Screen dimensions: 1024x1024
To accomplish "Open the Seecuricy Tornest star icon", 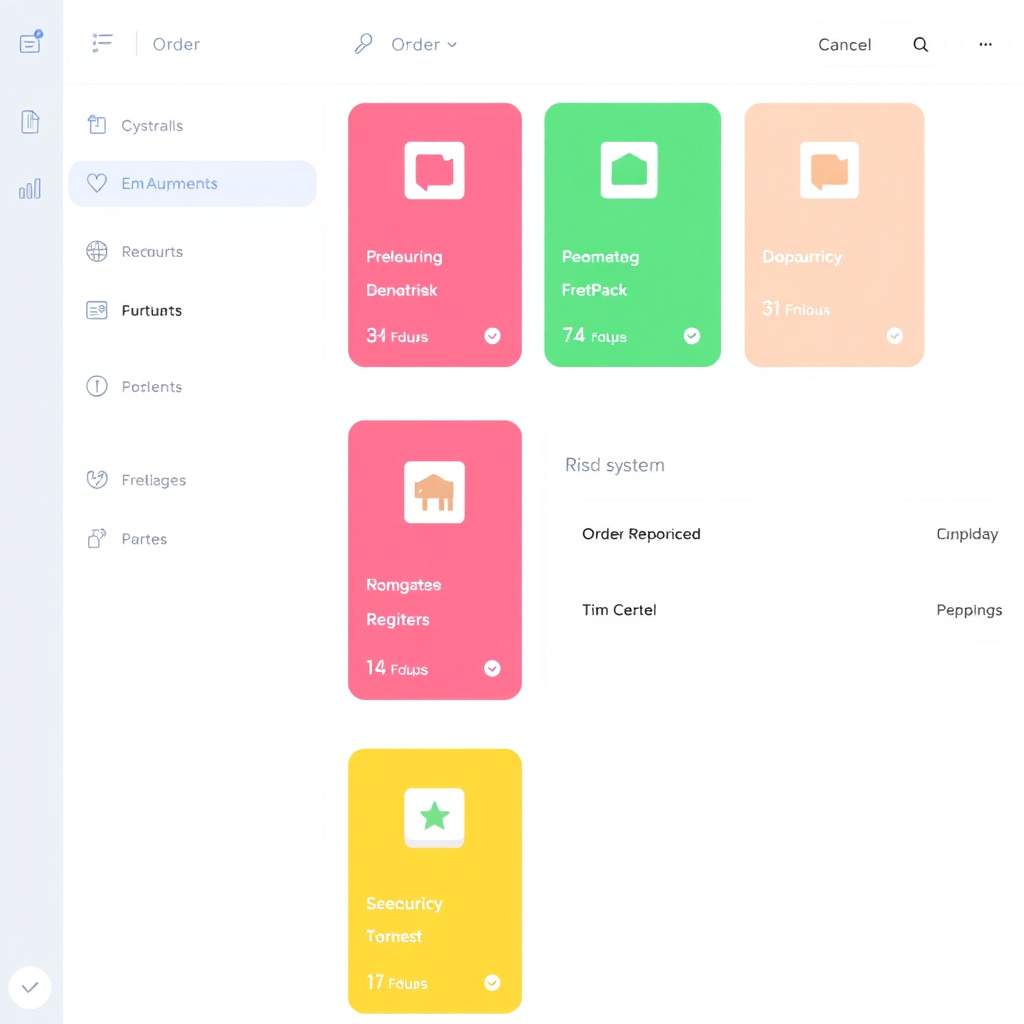I will coord(434,817).
